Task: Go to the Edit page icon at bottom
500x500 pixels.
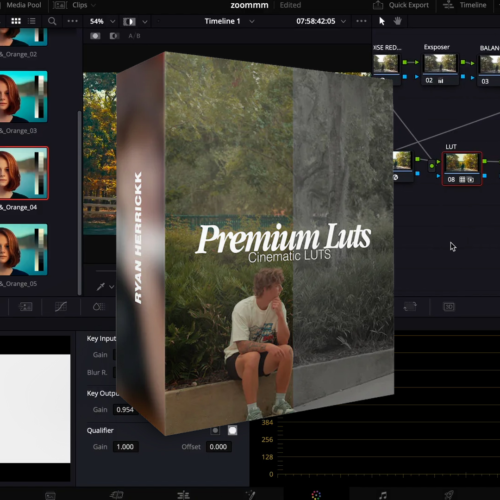Action: click(x=183, y=495)
